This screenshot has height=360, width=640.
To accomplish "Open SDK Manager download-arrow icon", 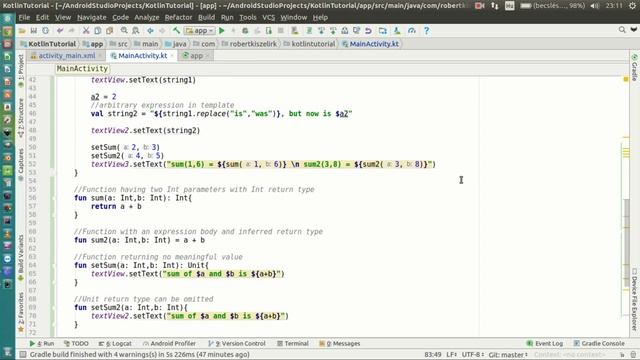I will tap(397, 31).
